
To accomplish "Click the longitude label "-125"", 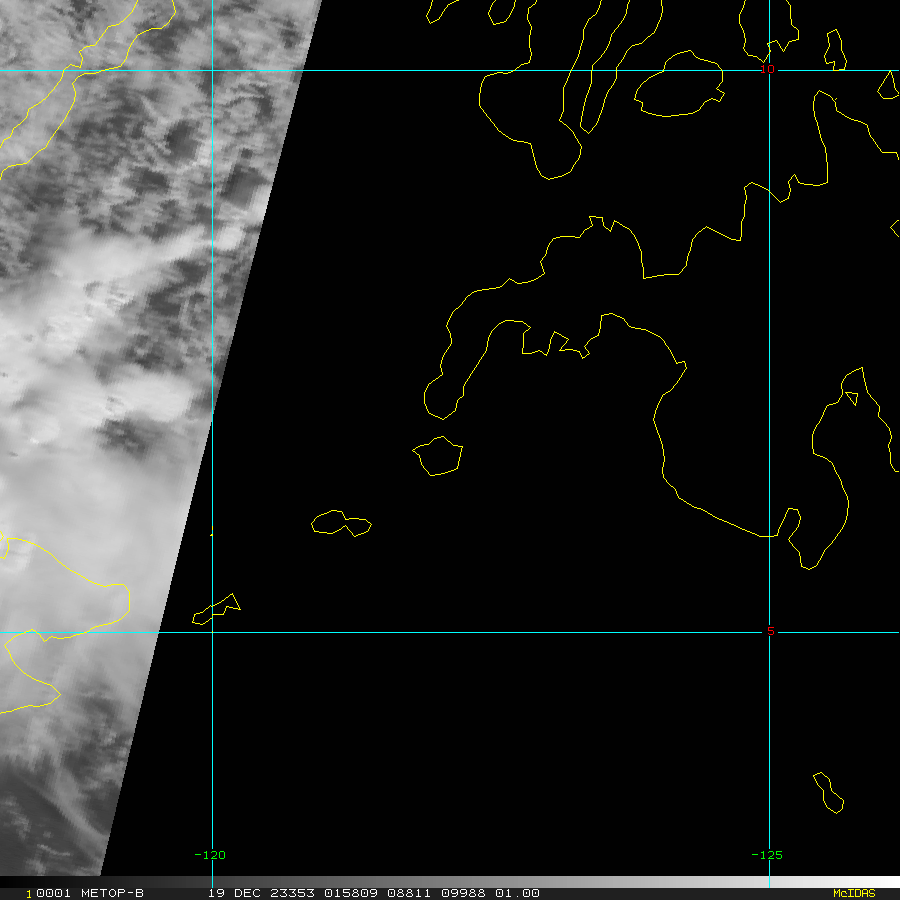I will coord(767,855).
